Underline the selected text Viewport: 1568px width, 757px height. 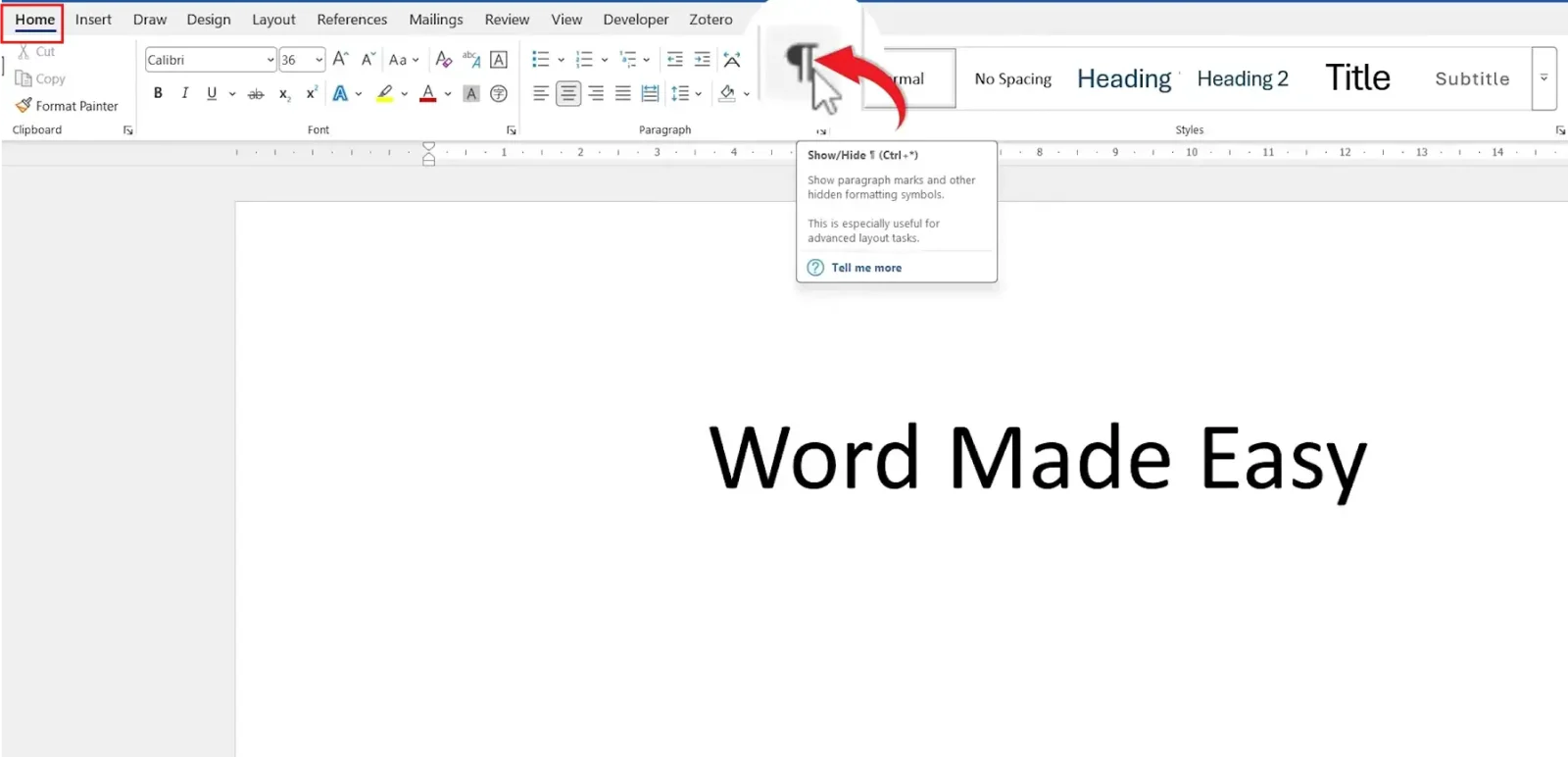(x=212, y=93)
